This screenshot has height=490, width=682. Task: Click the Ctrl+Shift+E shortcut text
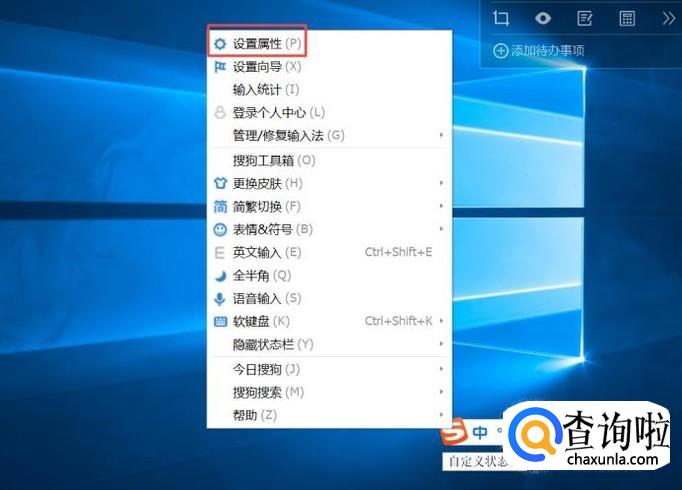(x=398, y=252)
